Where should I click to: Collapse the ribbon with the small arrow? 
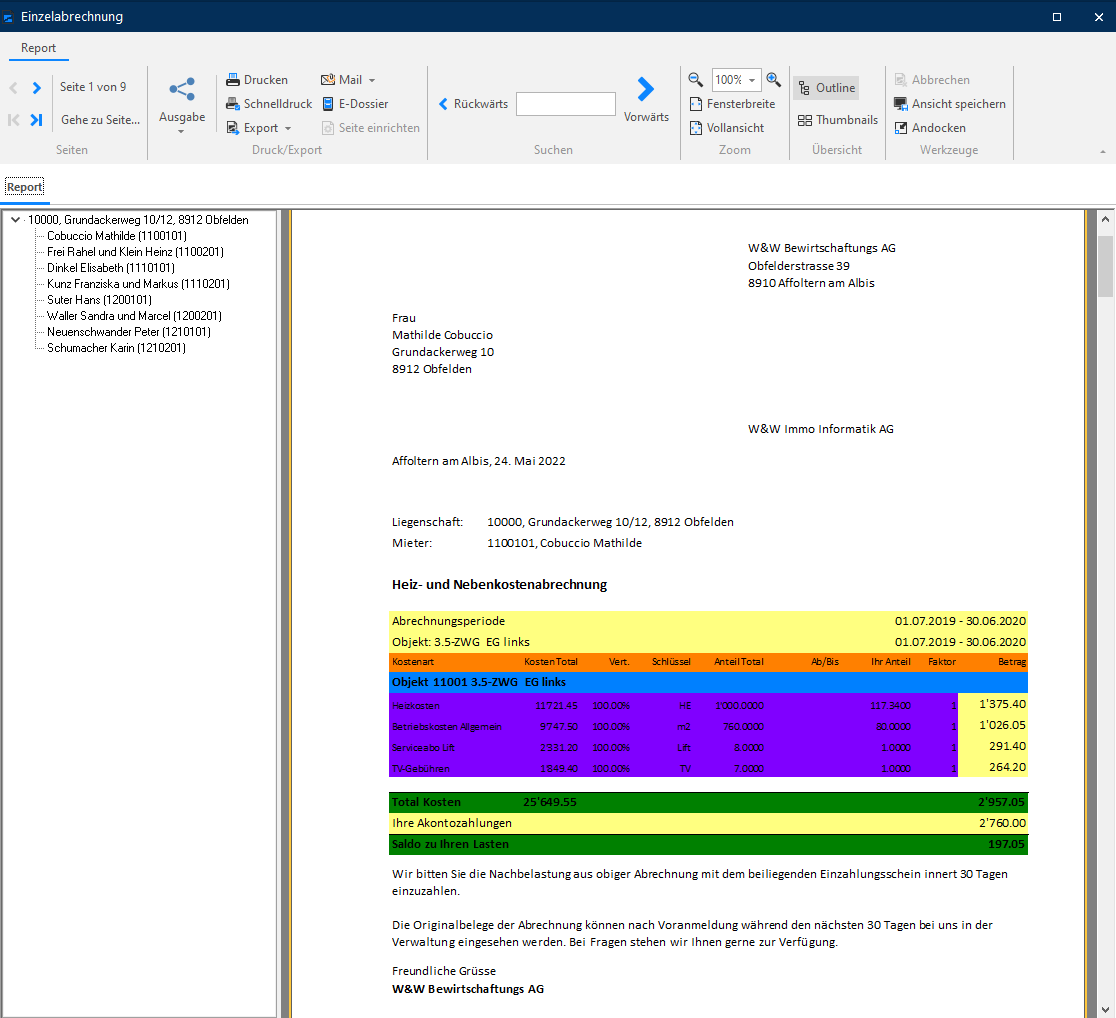(1102, 152)
